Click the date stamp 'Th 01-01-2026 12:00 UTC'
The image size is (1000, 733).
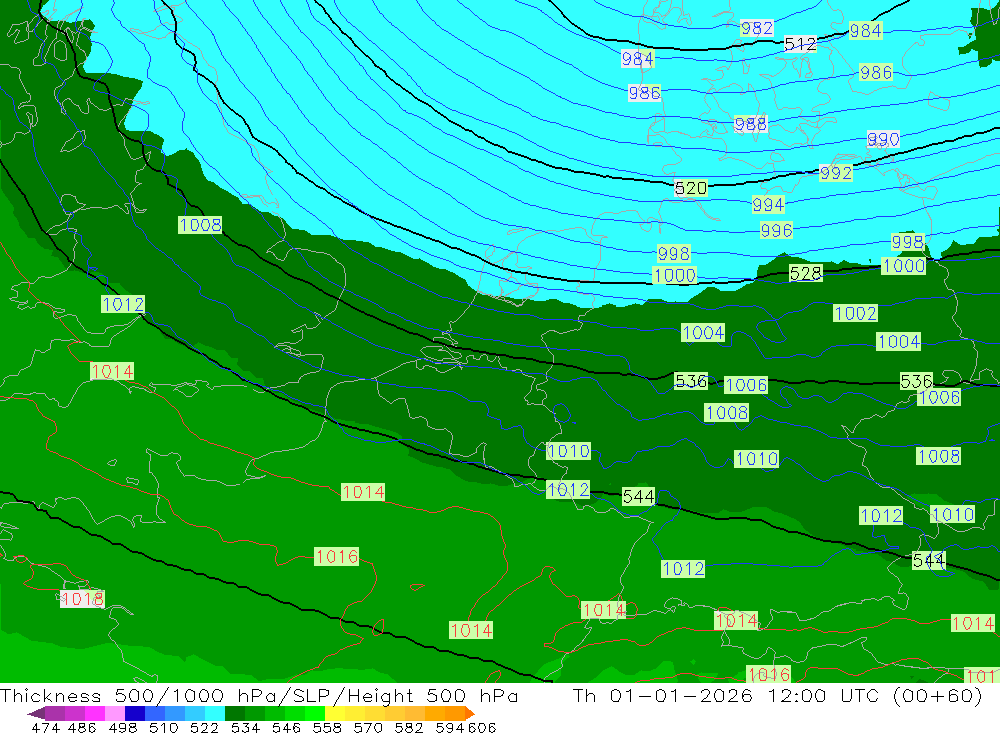click(726, 696)
